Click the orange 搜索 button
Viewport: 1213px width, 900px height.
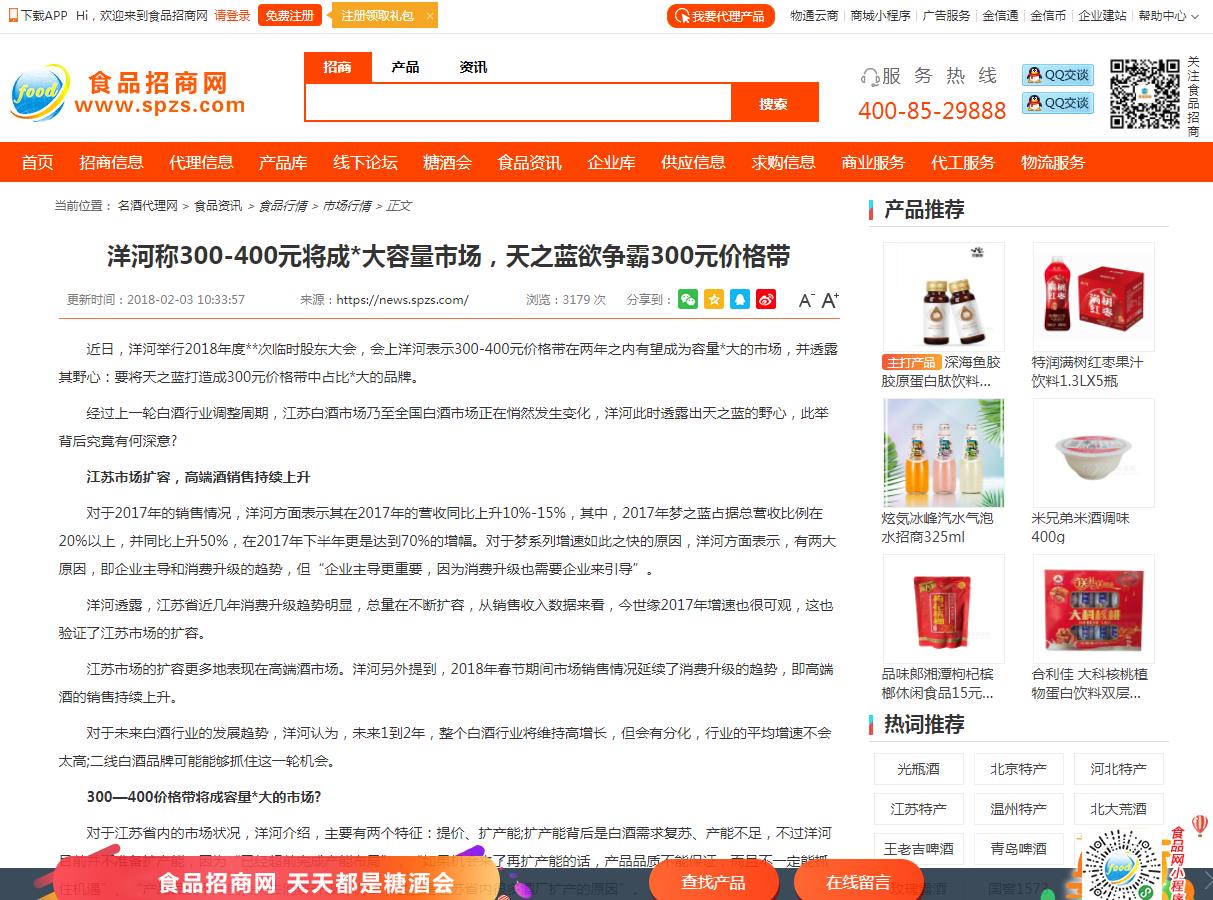pos(774,103)
